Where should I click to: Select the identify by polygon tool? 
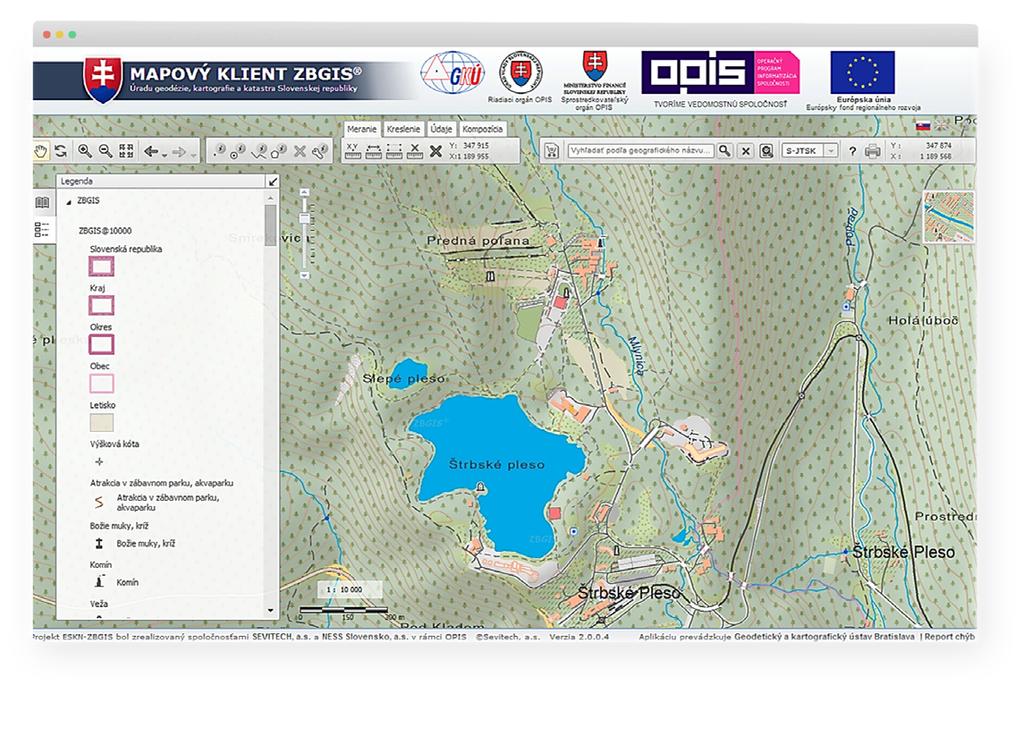278,151
